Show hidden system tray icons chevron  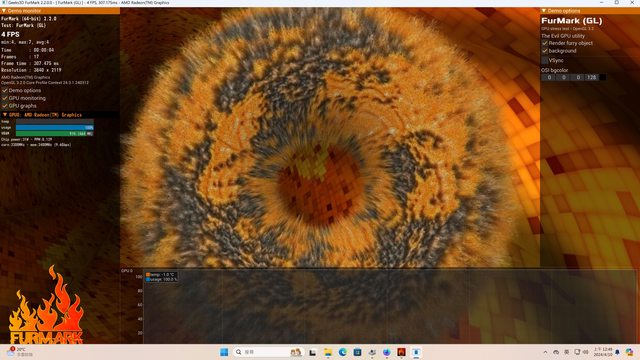point(545,352)
